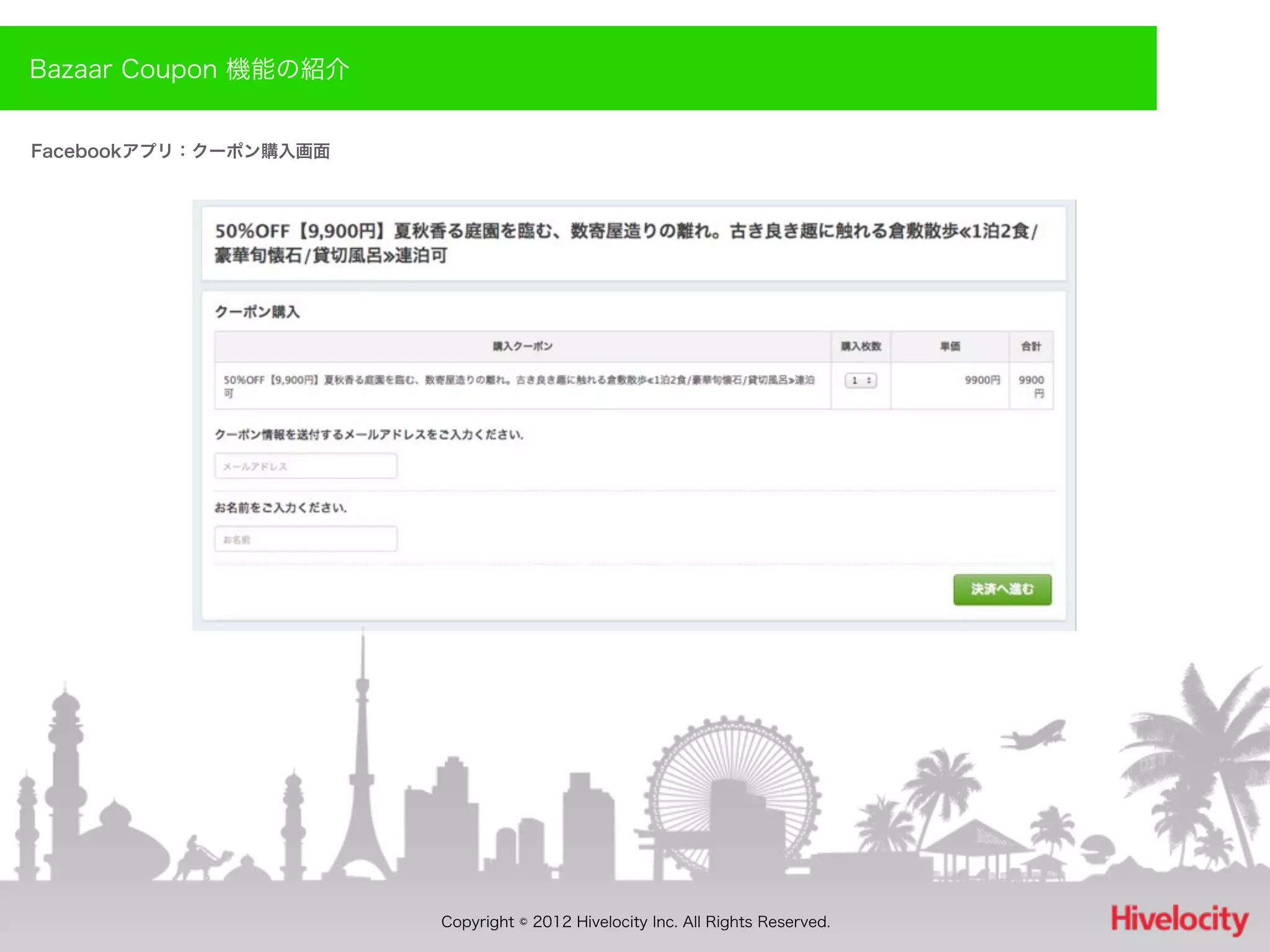
Task: Click the メールアドレス email input field
Action: 306,466
